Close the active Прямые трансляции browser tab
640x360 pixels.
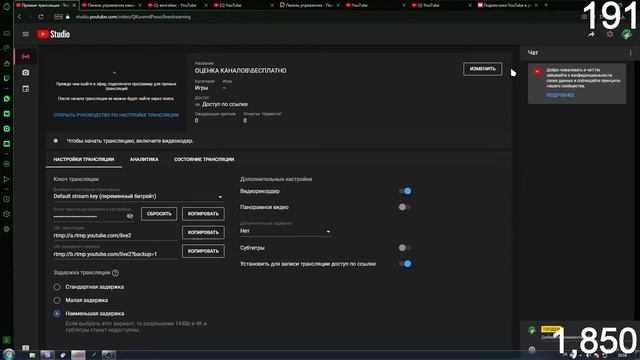tap(74, 5)
